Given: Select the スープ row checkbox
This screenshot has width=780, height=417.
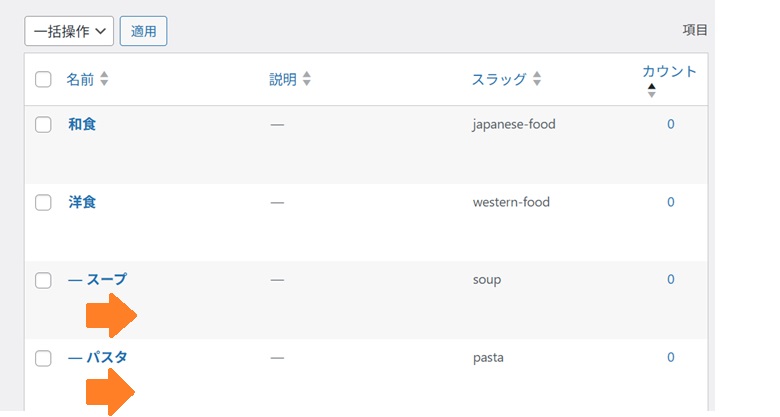Looking at the screenshot, I should (x=43, y=280).
